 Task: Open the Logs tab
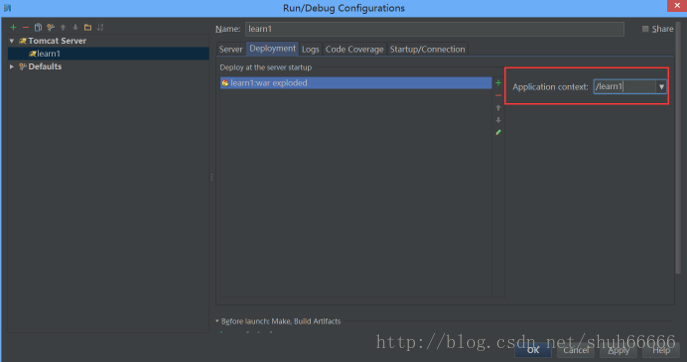tap(310, 49)
